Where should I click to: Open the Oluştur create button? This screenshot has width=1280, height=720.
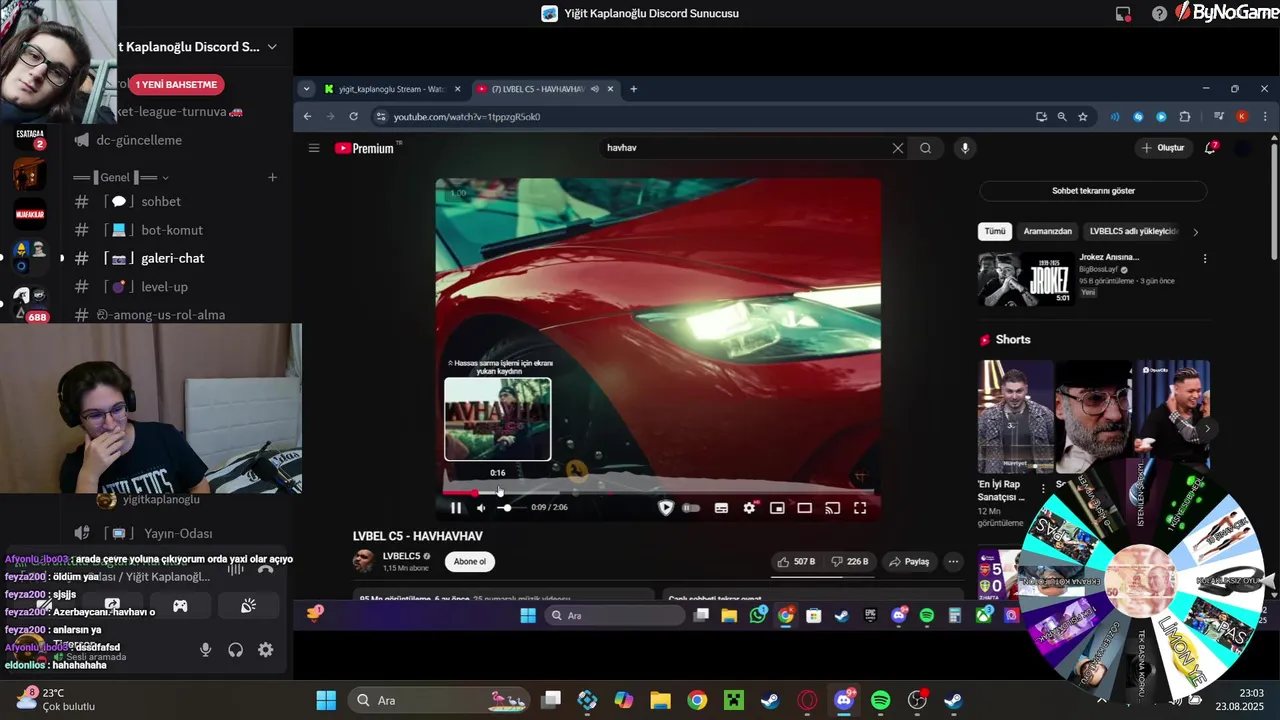(1163, 148)
